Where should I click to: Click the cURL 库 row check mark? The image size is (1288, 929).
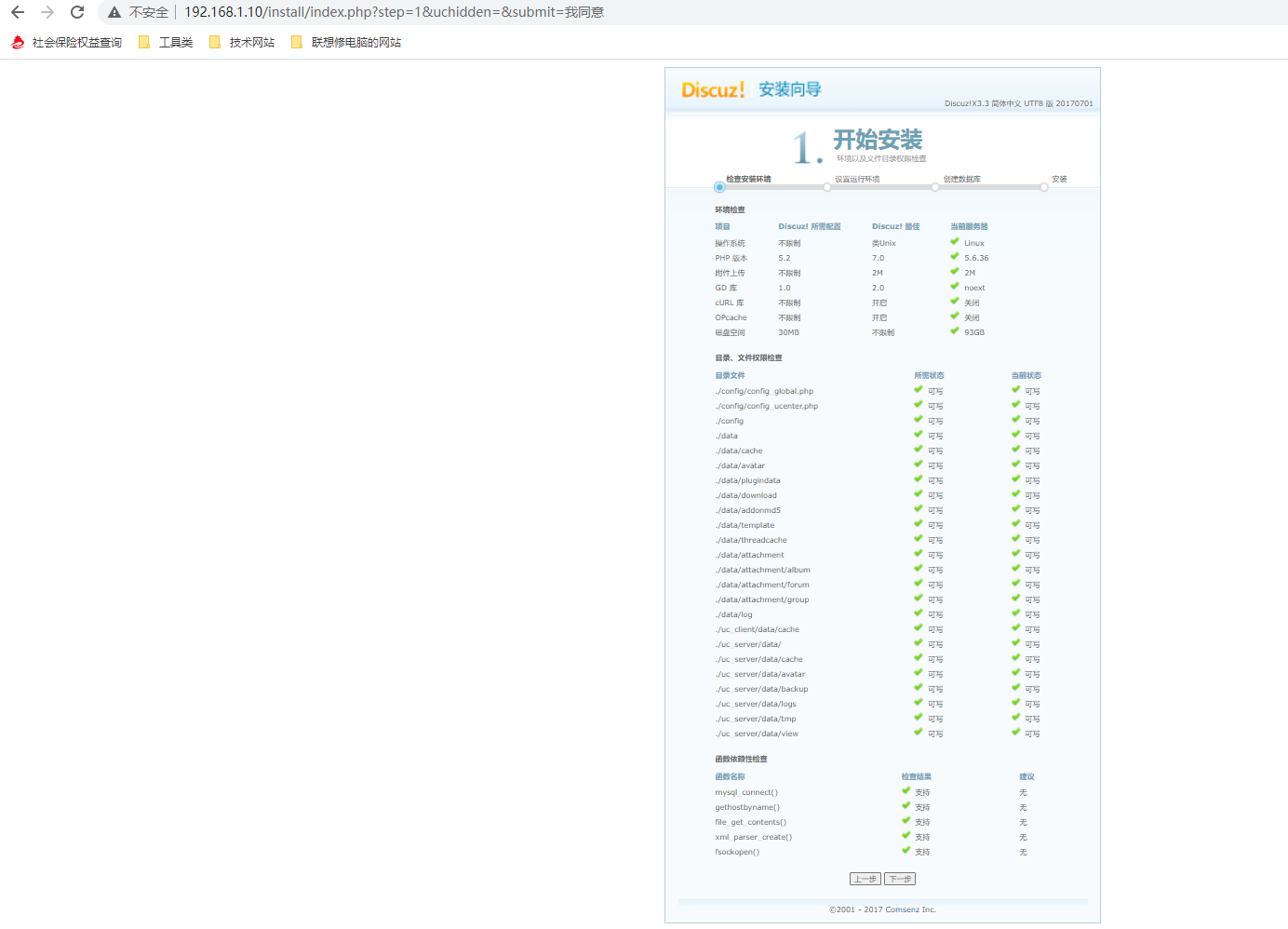(954, 301)
